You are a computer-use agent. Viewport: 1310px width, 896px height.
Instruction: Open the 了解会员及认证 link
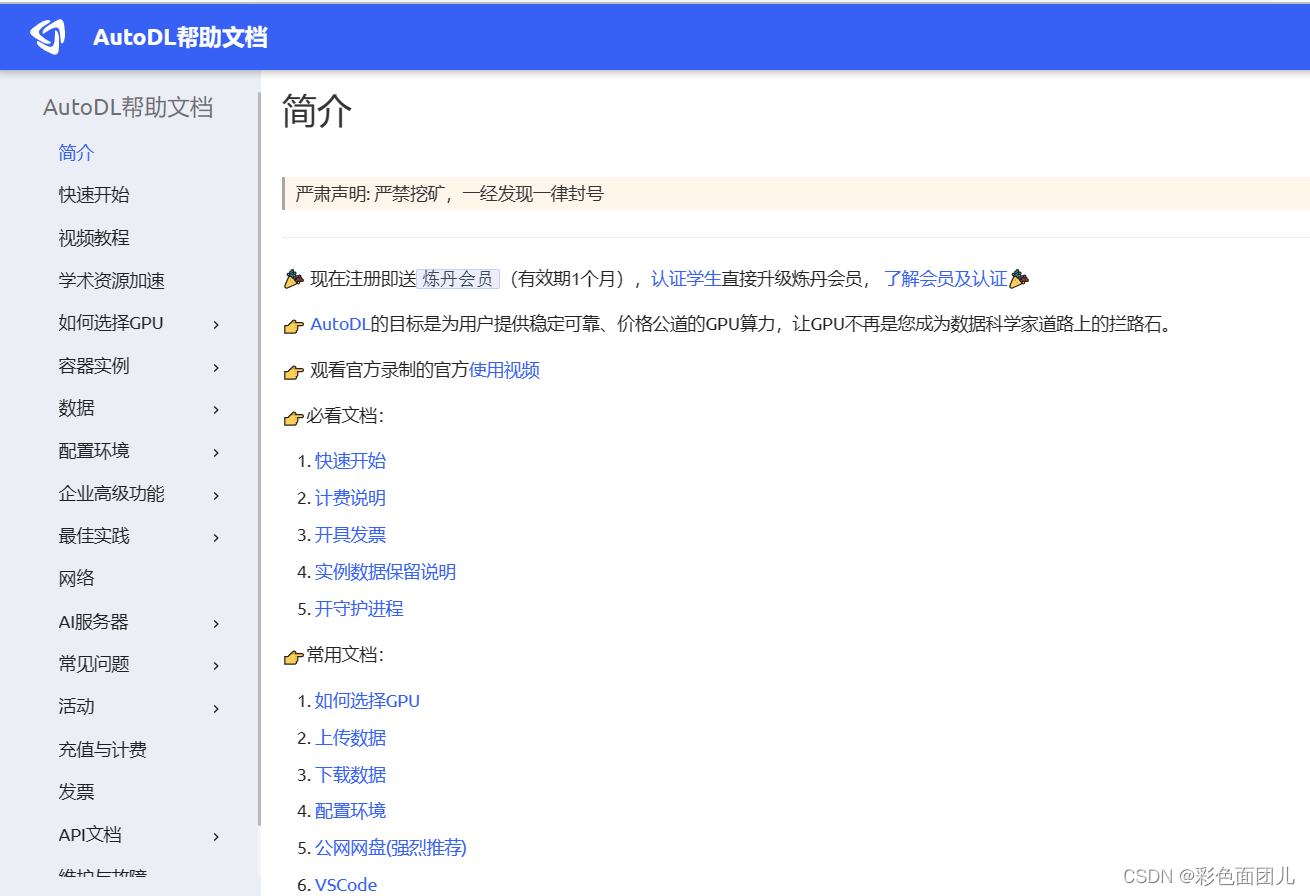[945, 279]
